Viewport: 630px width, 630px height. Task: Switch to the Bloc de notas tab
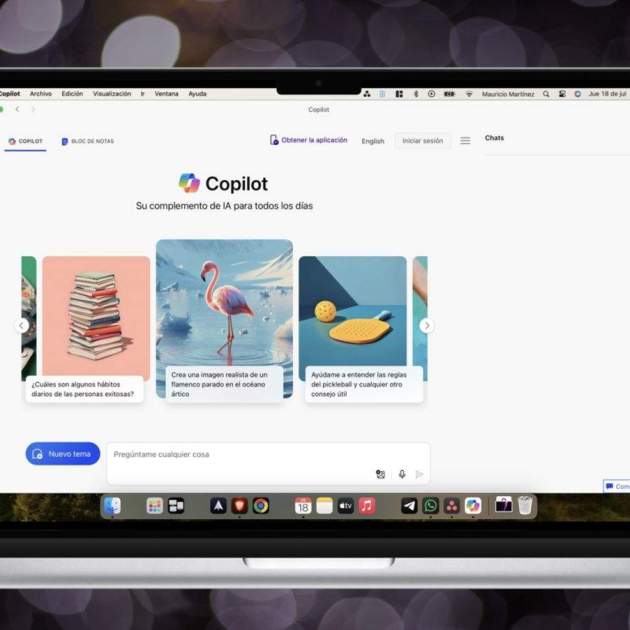pyautogui.click(x=88, y=141)
